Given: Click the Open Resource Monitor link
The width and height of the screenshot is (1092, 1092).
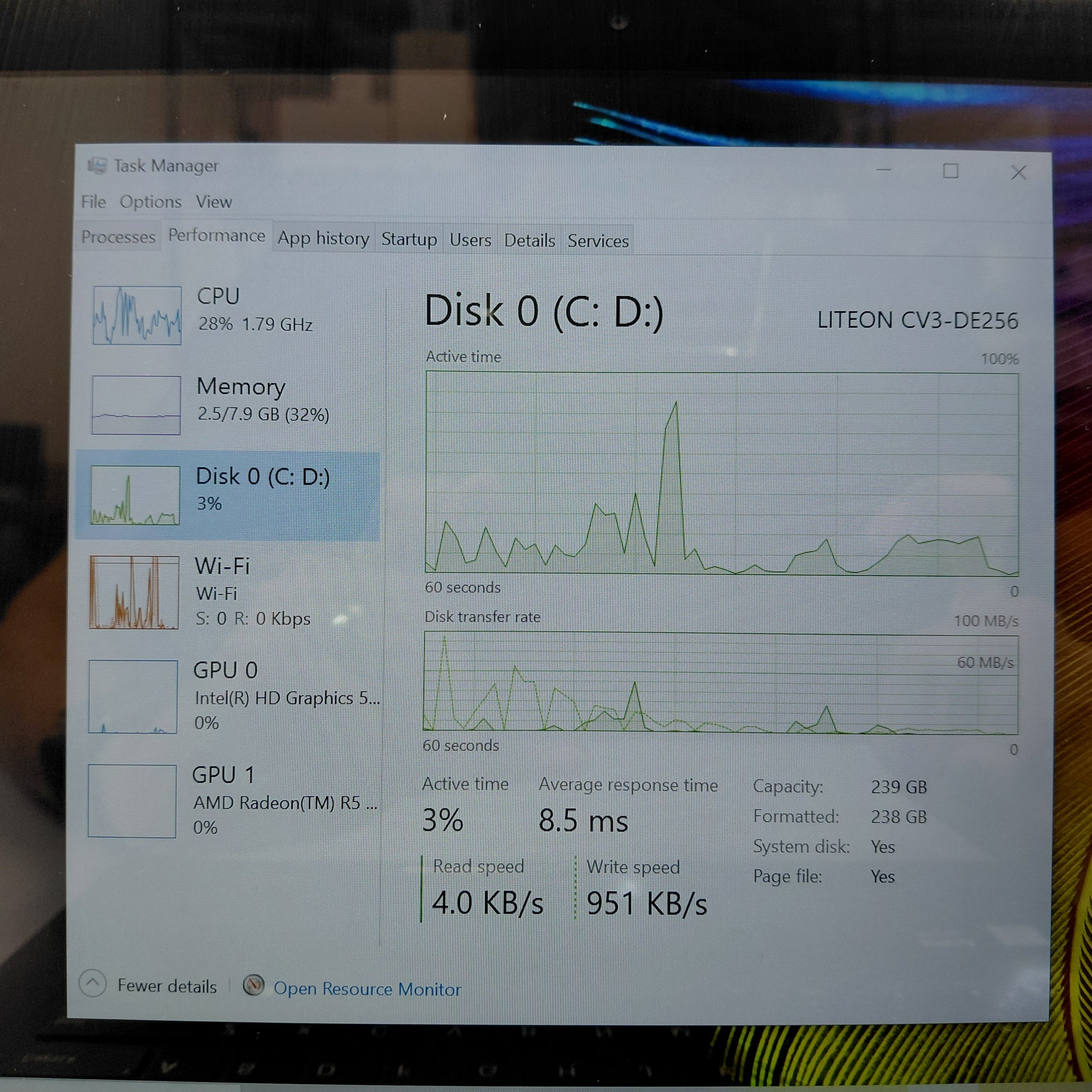Looking at the screenshot, I should point(367,989).
